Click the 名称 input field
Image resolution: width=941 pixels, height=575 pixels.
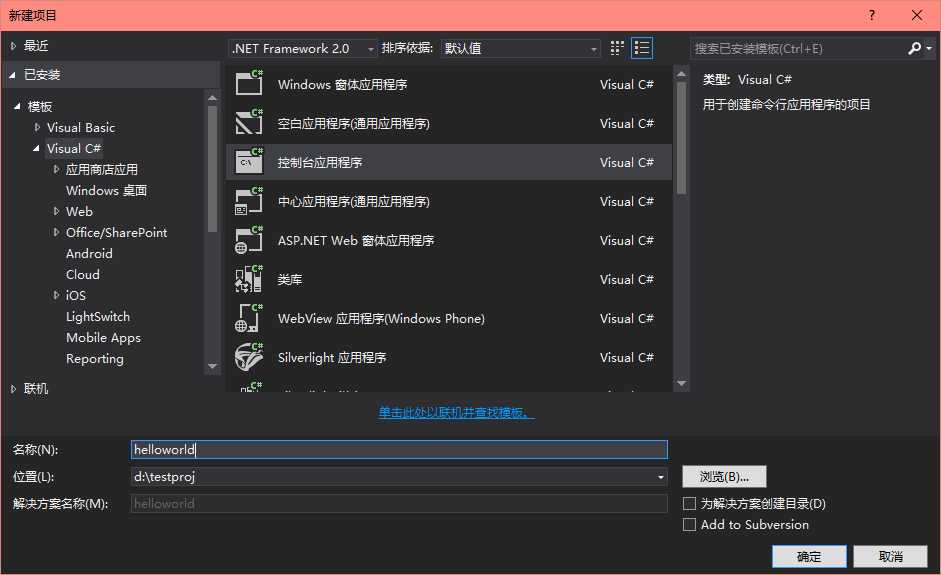click(399, 450)
